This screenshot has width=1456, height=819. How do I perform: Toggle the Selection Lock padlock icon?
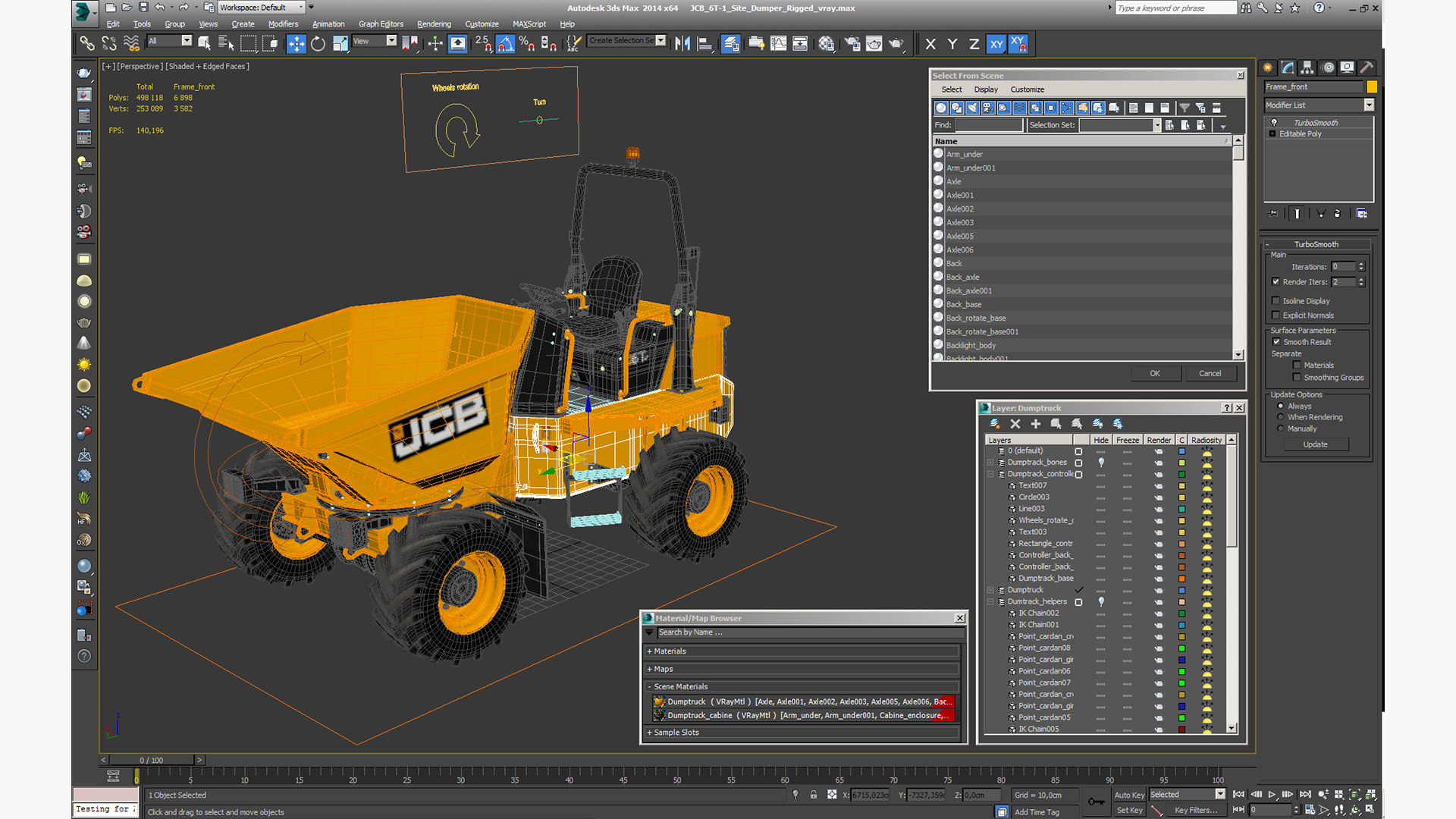pyautogui.click(x=813, y=795)
